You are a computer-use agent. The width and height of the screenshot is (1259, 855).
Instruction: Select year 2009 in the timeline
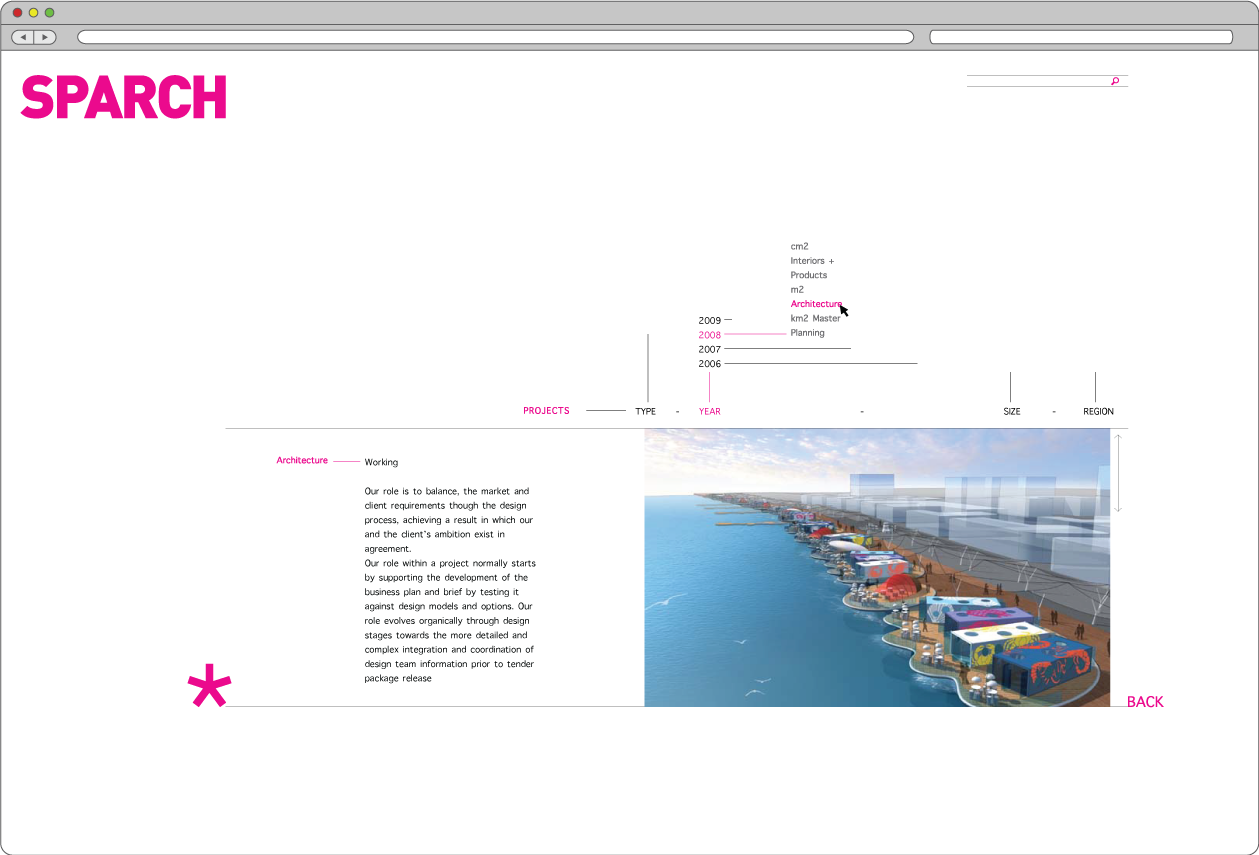pos(710,321)
